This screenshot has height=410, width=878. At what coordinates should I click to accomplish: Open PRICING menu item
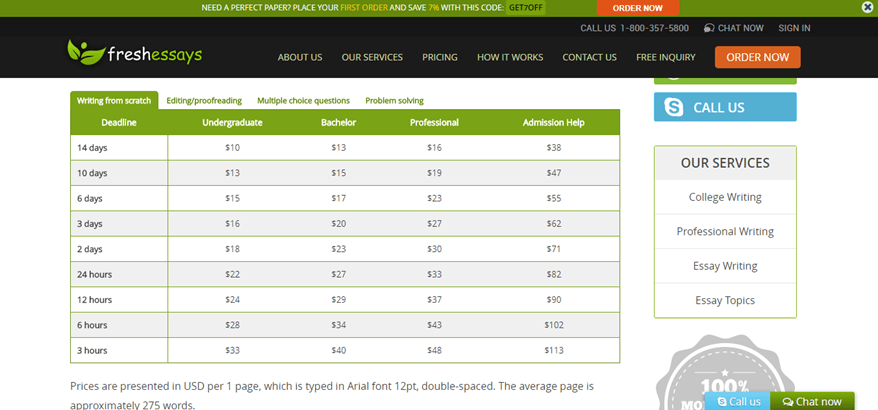point(440,57)
